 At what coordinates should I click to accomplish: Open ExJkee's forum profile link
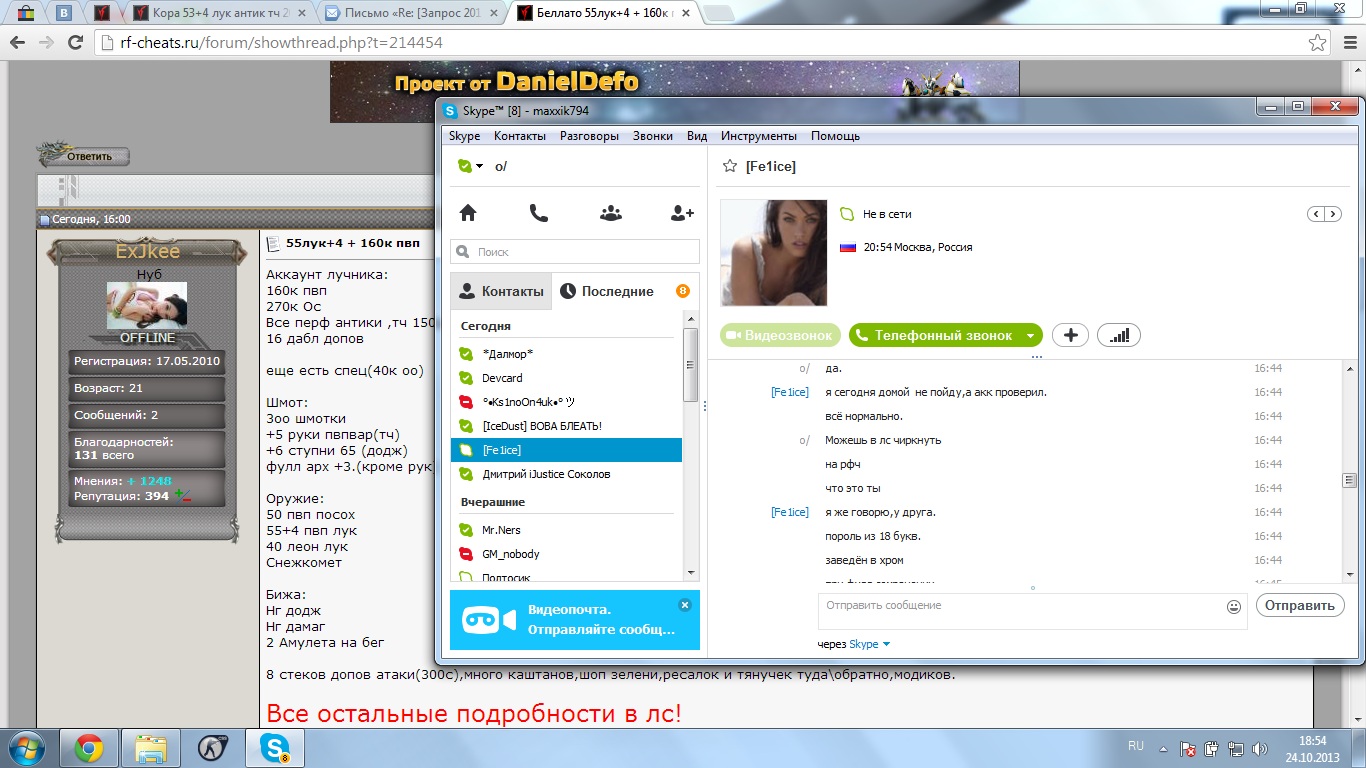click(147, 251)
